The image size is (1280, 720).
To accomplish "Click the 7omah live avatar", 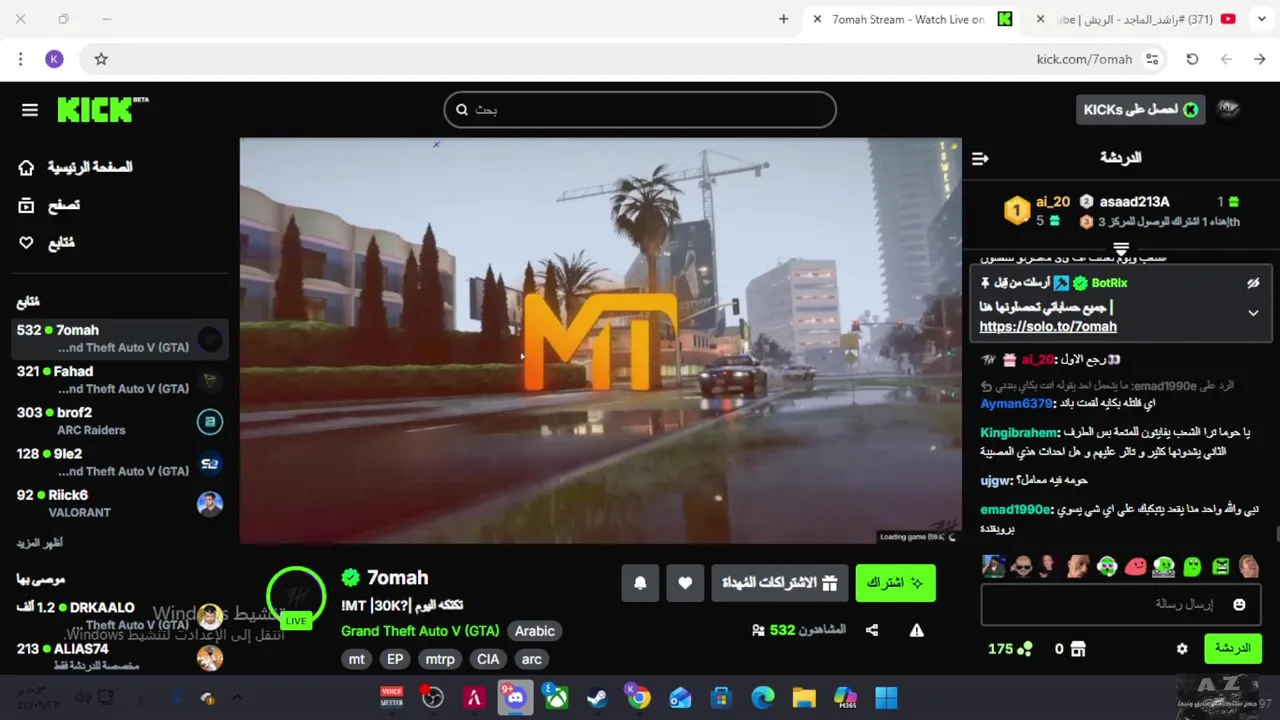I will click(x=296, y=596).
